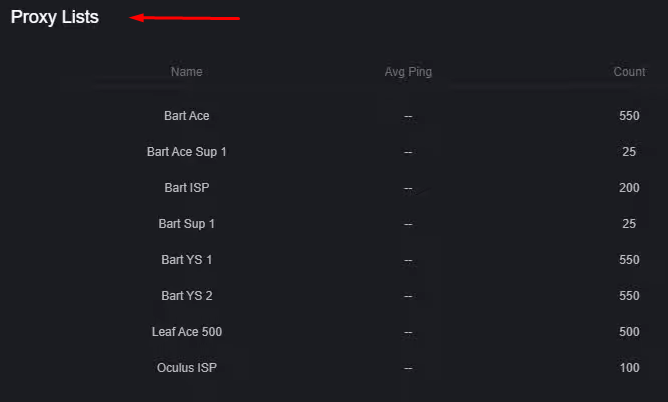Open the Bart YS 1 list
This screenshot has height=402, width=668.
[187, 260]
